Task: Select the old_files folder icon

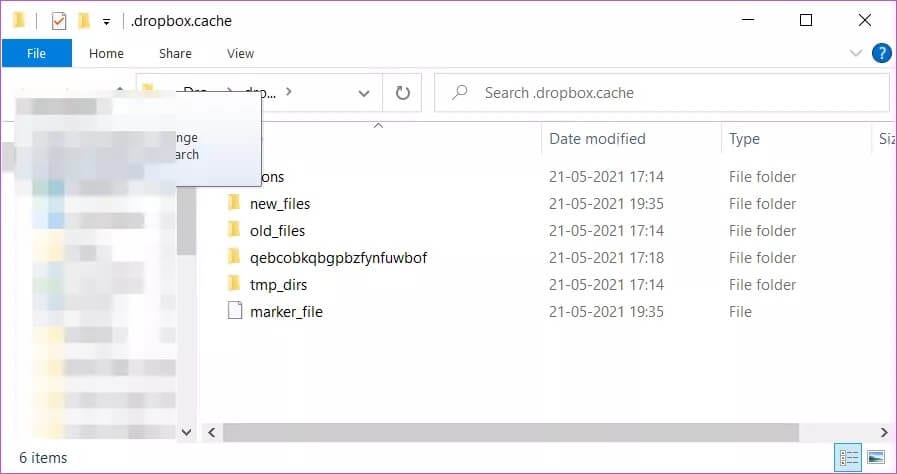Action: tap(234, 230)
